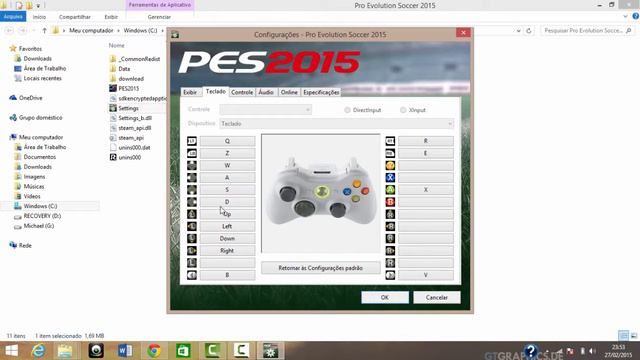Select the unins000.dat file

(134, 147)
